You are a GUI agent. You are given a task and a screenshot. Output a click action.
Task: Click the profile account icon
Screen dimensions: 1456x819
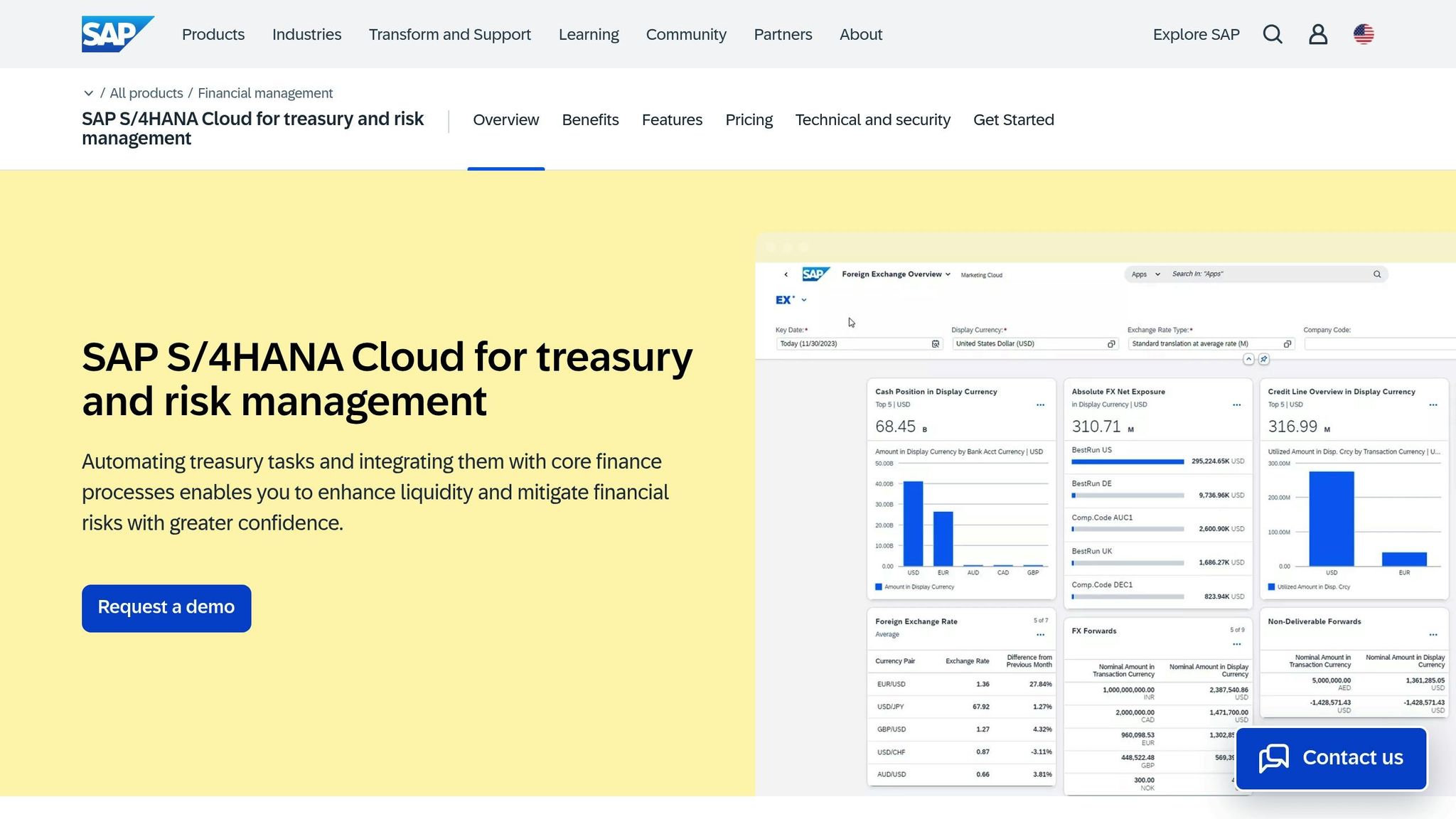(x=1318, y=34)
